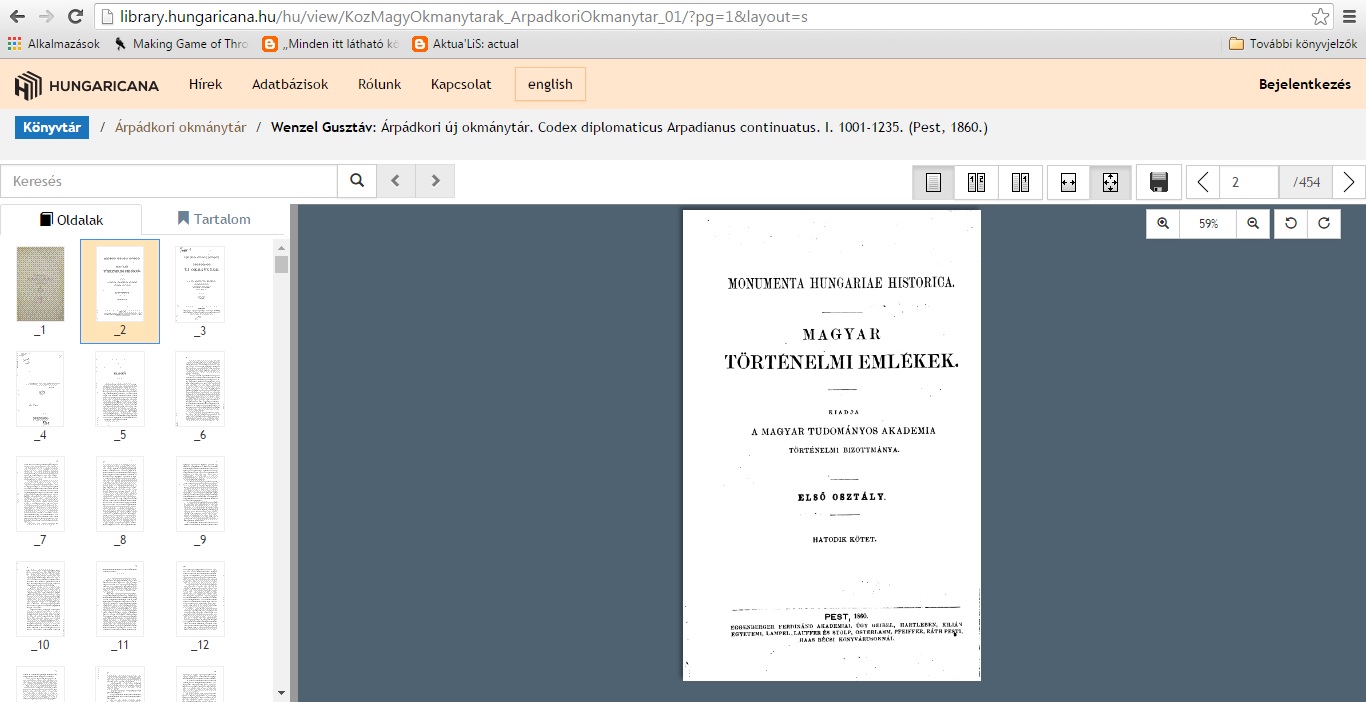
Task: Click the page number input field
Action: coord(1249,182)
